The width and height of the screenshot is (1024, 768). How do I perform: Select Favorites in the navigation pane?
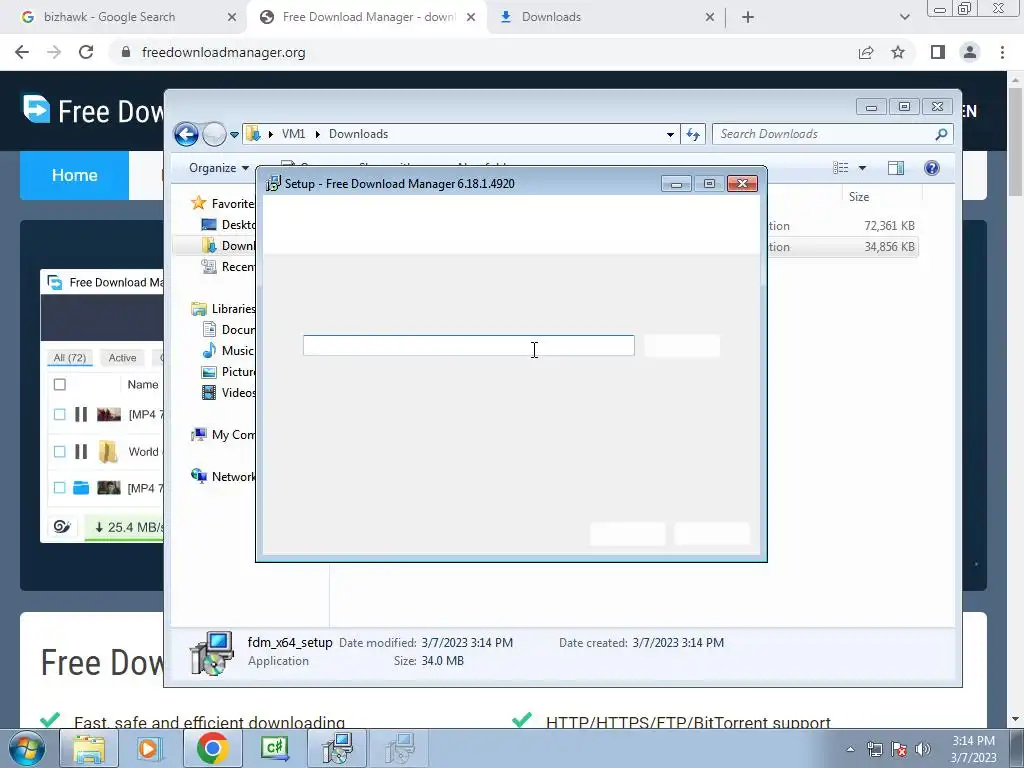point(223,204)
